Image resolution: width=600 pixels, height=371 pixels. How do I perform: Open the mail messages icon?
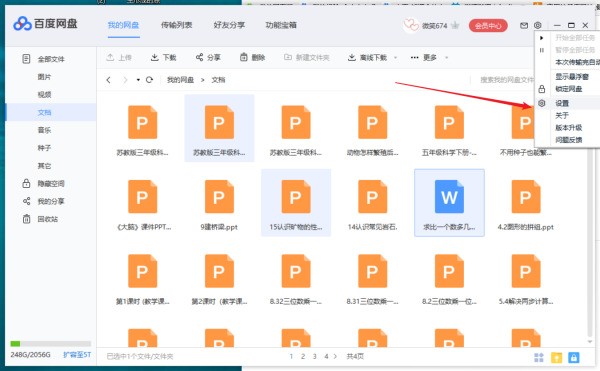(x=524, y=25)
